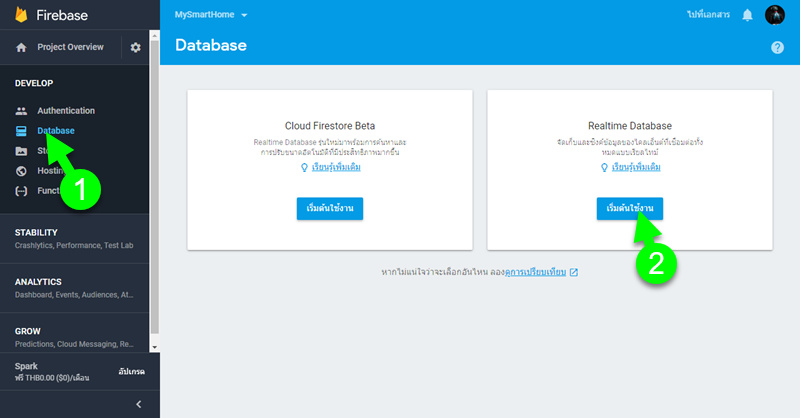Collapse the sidebar with left chevron

[139, 404]
